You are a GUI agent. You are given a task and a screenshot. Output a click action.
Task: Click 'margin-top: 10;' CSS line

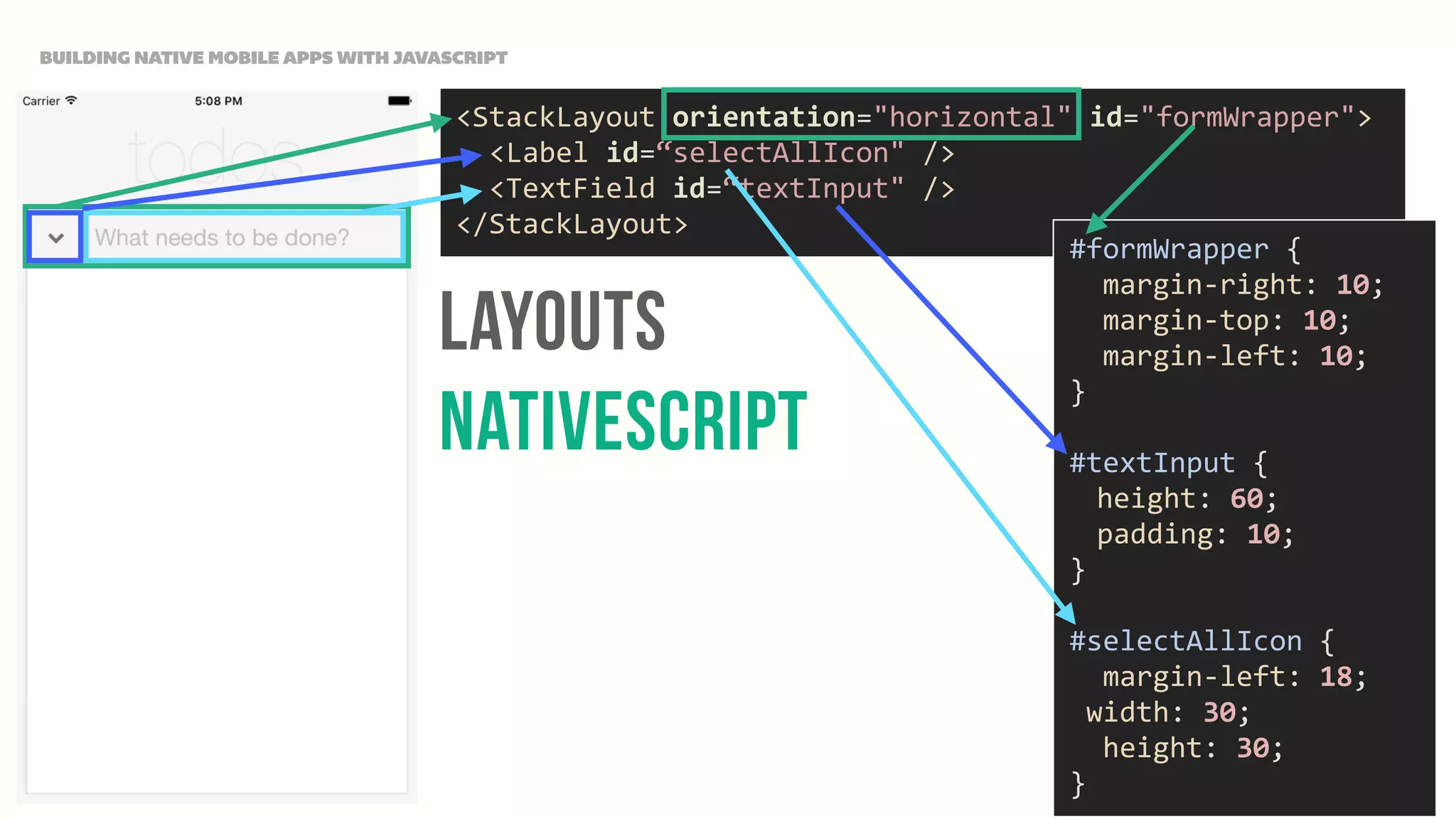coord(1226,321)
